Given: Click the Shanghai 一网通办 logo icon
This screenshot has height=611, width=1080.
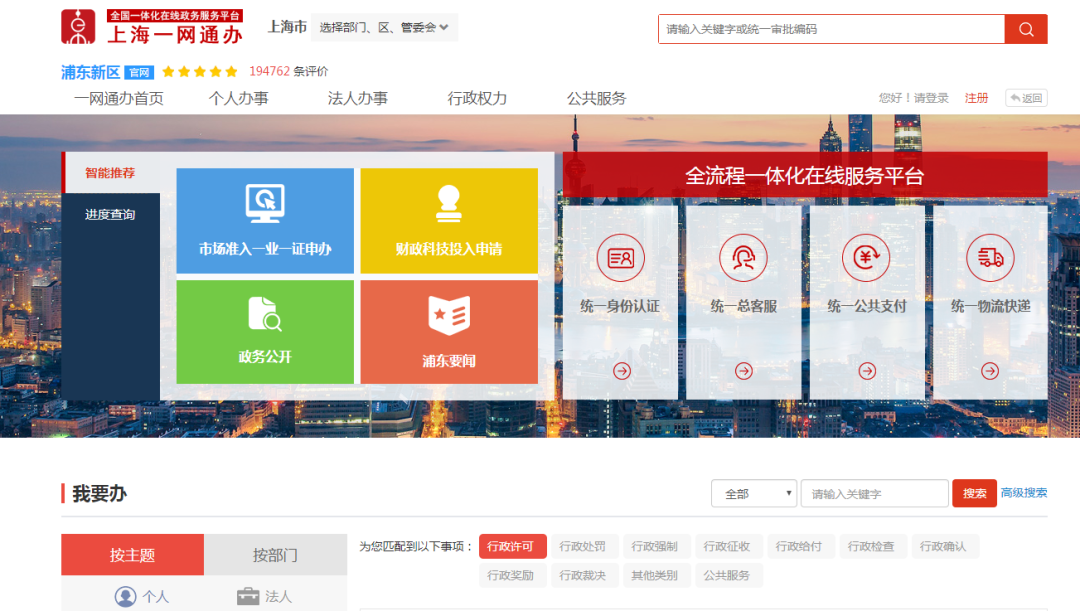Looking at the screenshot, I should (x=78, y=27).
